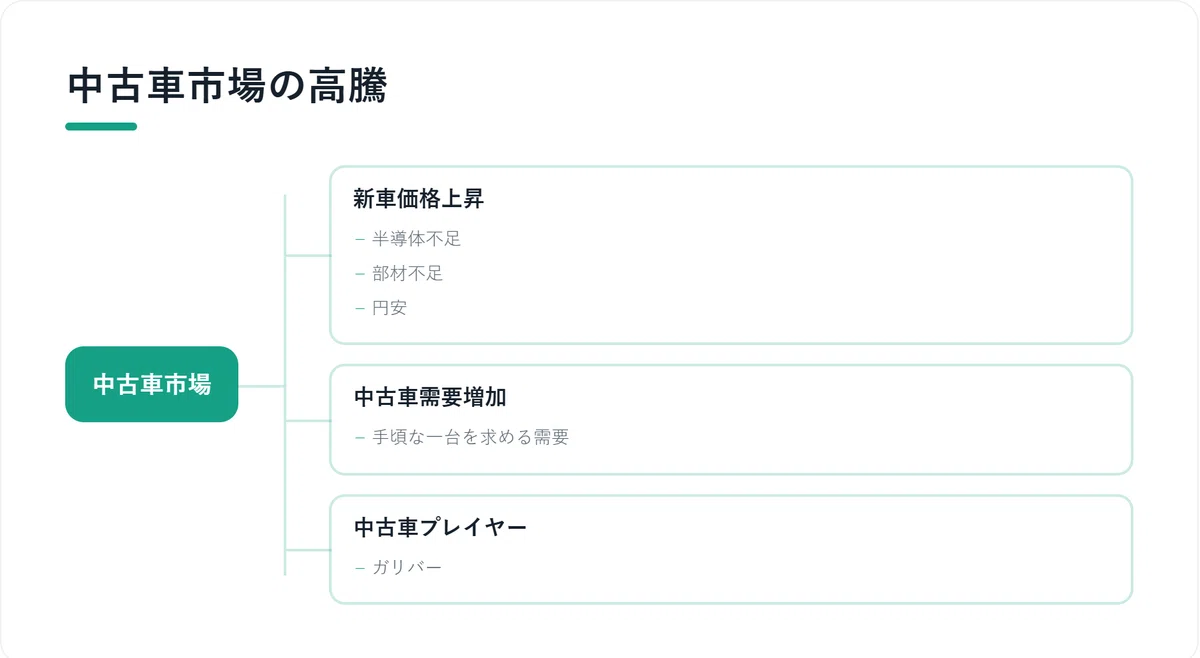Click the 中古車プレイヤー heading
This screenshot has width=1200, height=658.
(440, 527)
